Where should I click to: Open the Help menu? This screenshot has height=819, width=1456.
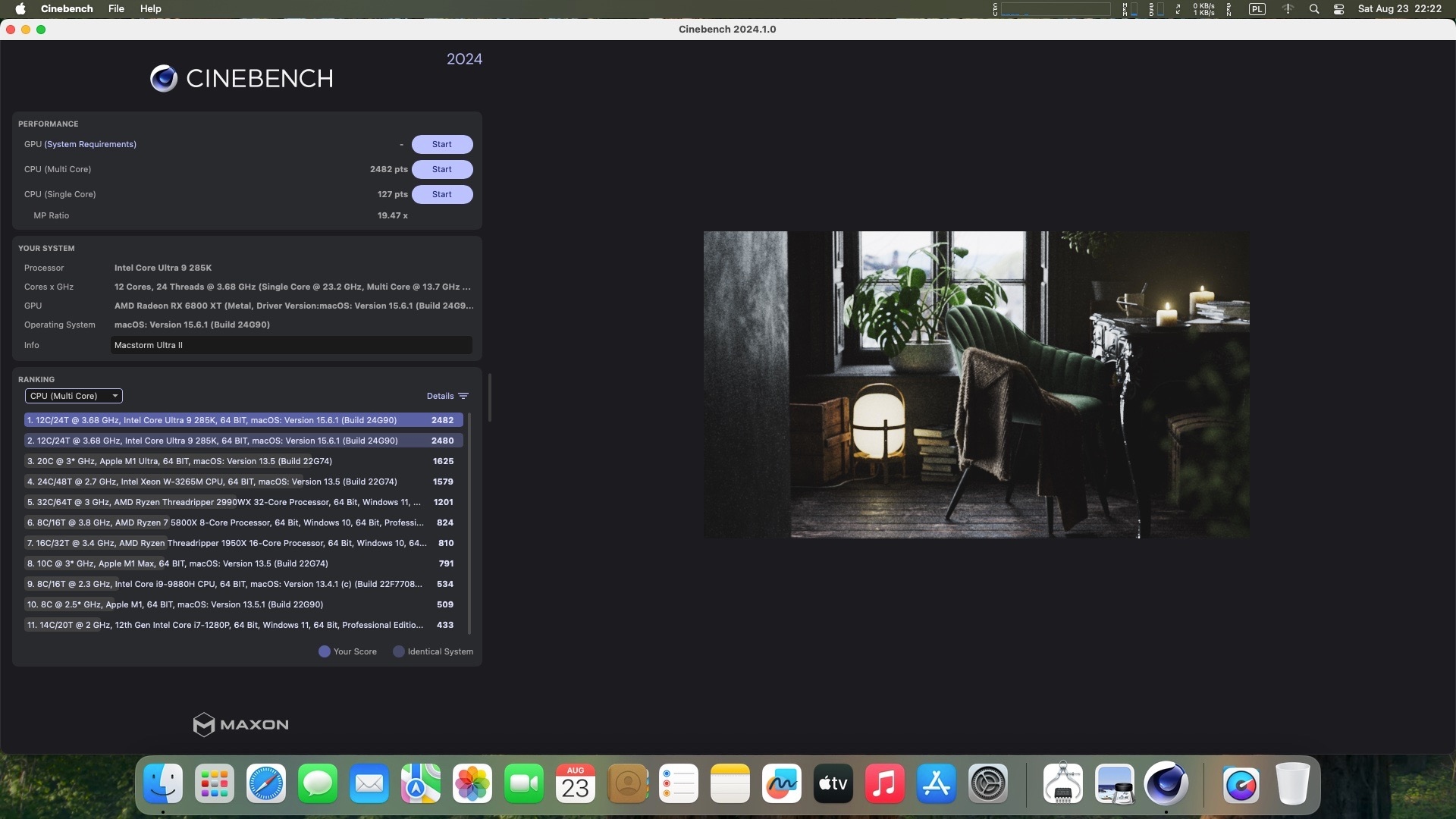click(x=150, y=9)
